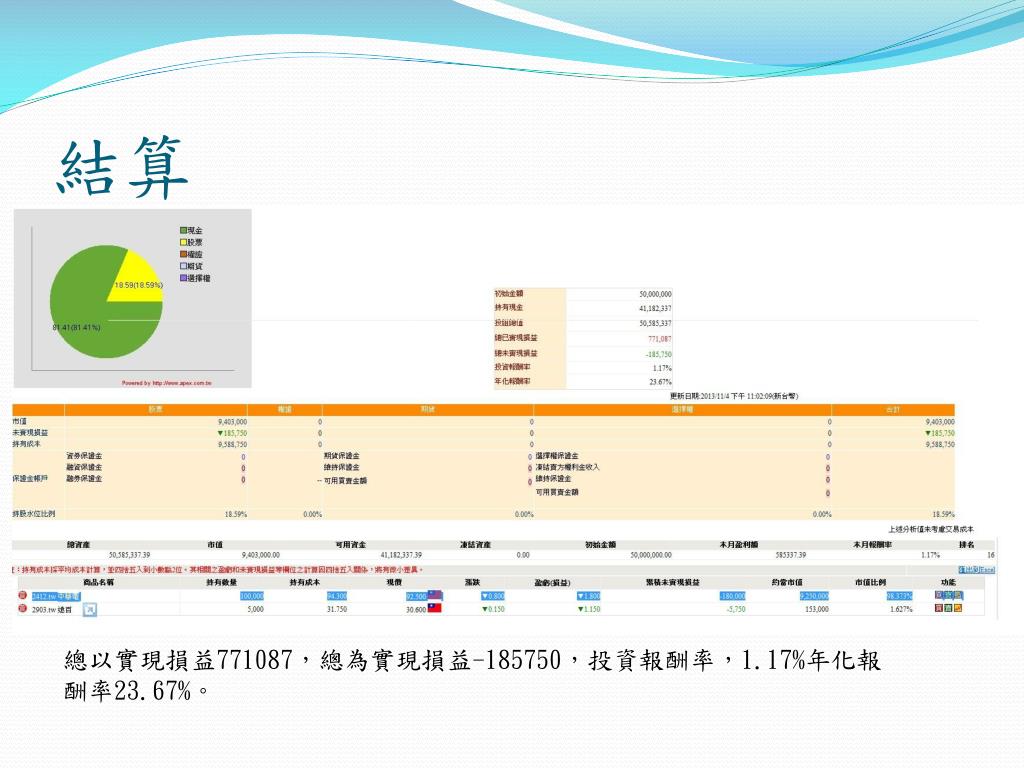The height and width of the screenshot is (768, 1024).
Task: Click the orange chart icon for 2903.tw
Action: coord(958,608)
